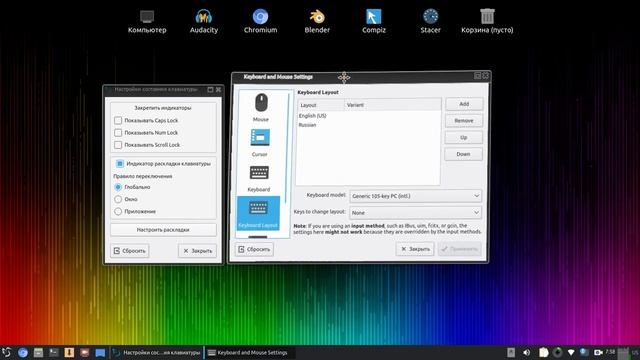This screenshot has width=640, height=360.
Task: Select the Глобально switching rule
Action: [118, 187]
